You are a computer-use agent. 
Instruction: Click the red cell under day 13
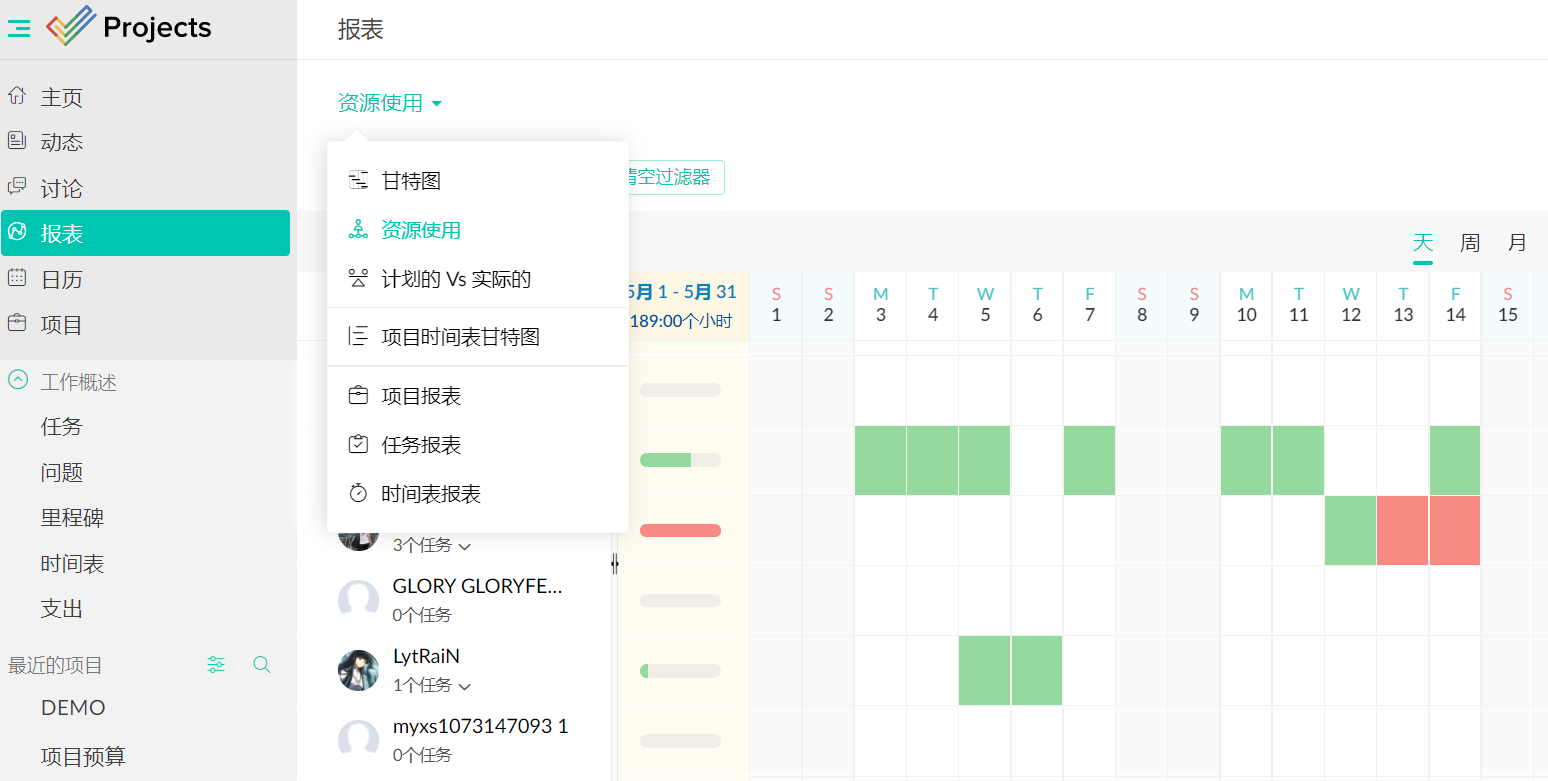click(x=1403, y=530)
